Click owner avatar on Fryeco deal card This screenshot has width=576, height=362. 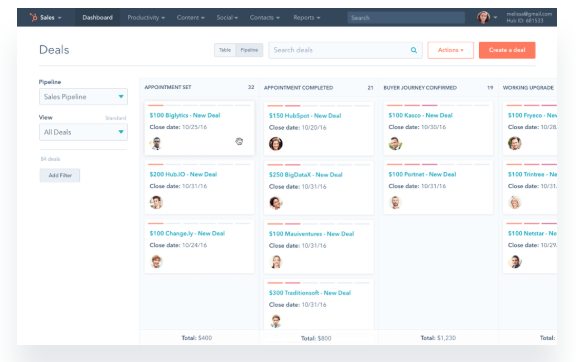(x=515, y=143)
